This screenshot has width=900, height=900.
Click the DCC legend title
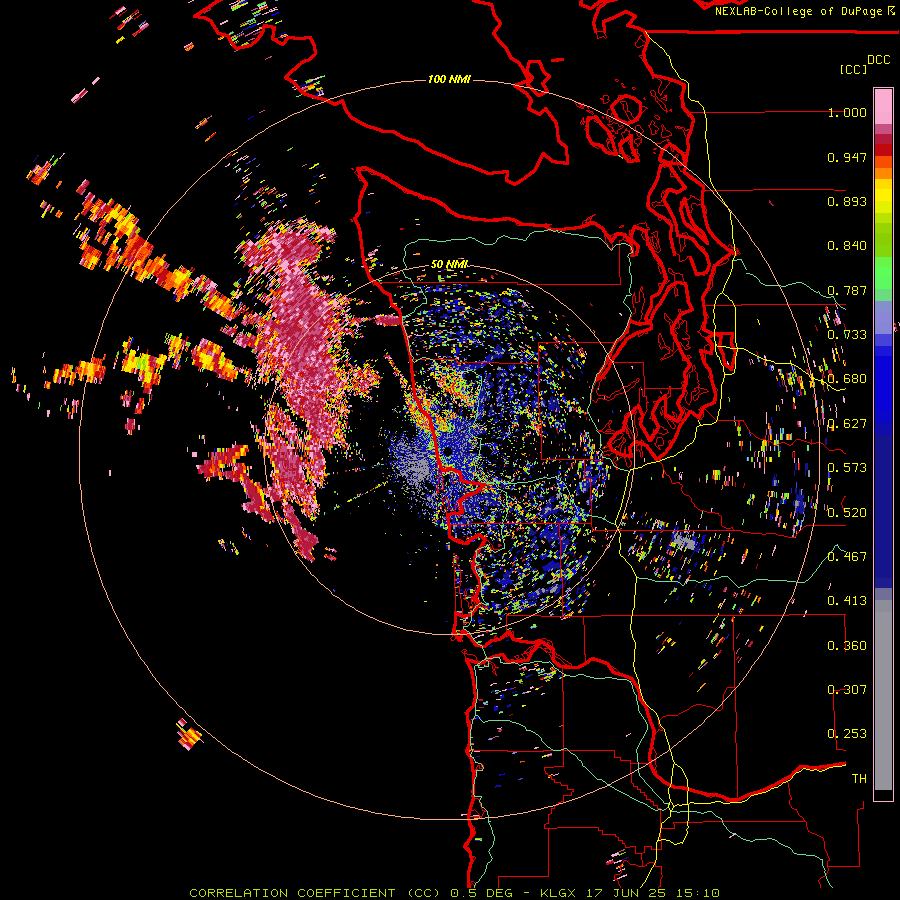tap(878, 60)
